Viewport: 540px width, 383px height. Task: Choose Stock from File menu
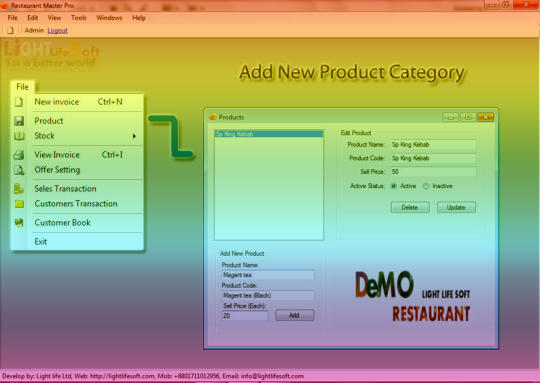[x=78, y=136]
